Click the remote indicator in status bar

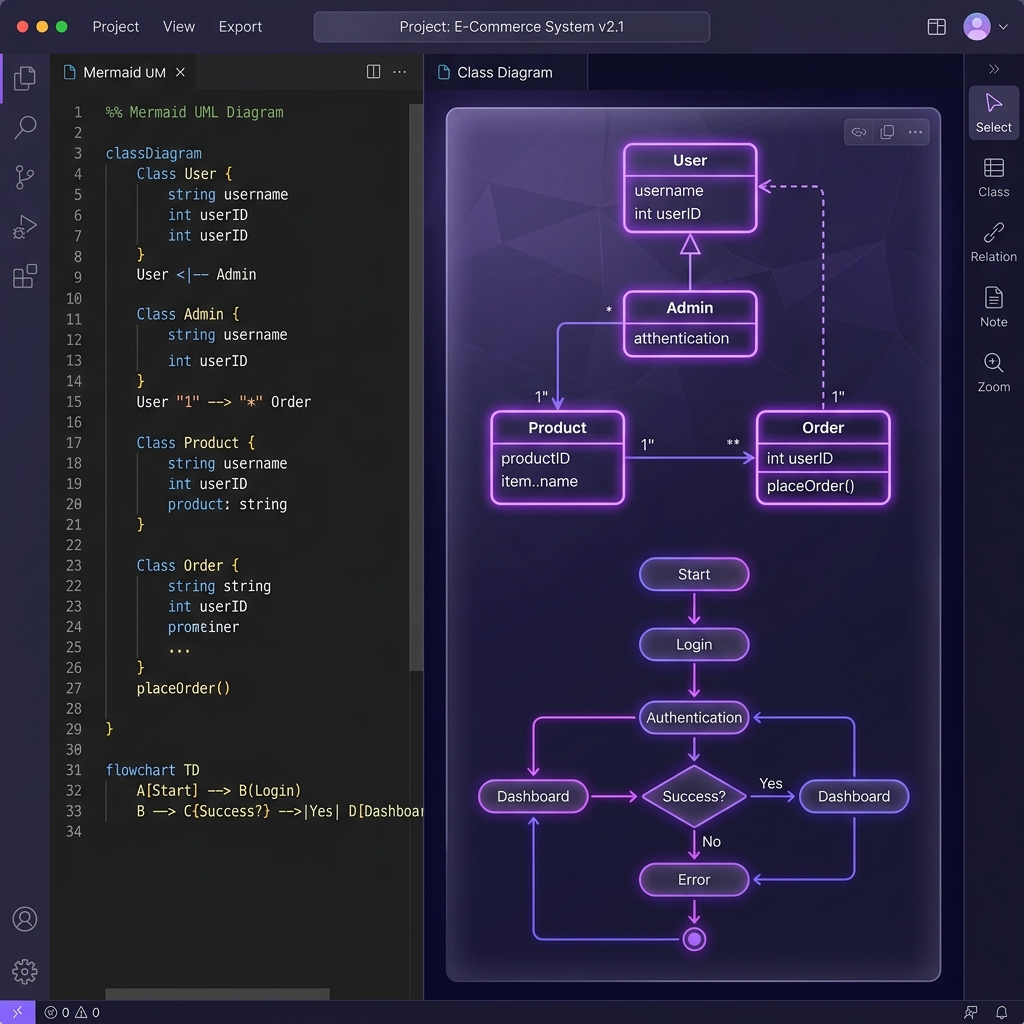coord(18,1012)
